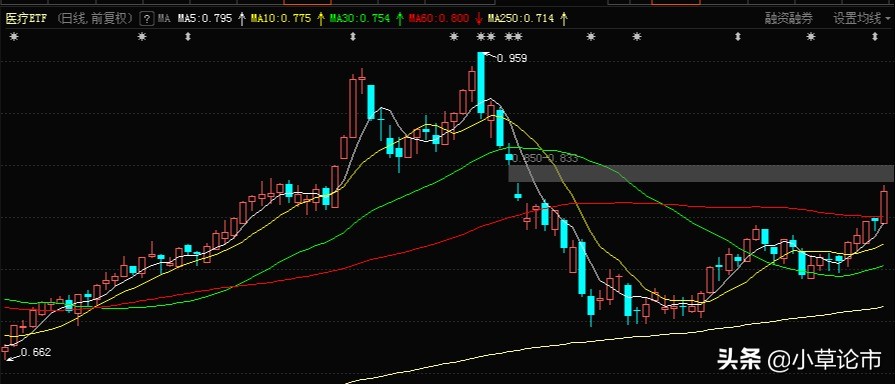Click the star marker nearest the rightmost arrow
This screenshot has width=895, height=384.
click(811, 37)
